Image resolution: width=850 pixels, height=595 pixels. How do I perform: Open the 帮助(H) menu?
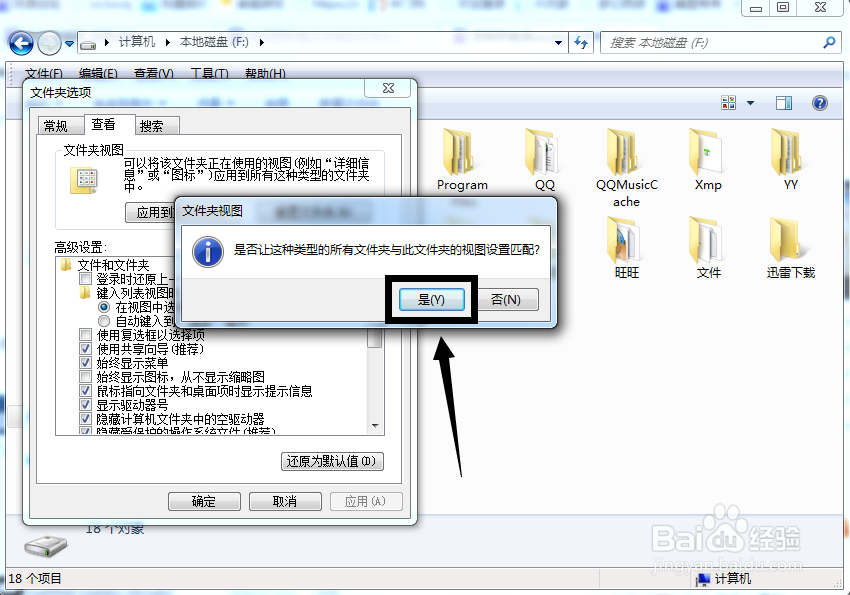click(265, 73)
